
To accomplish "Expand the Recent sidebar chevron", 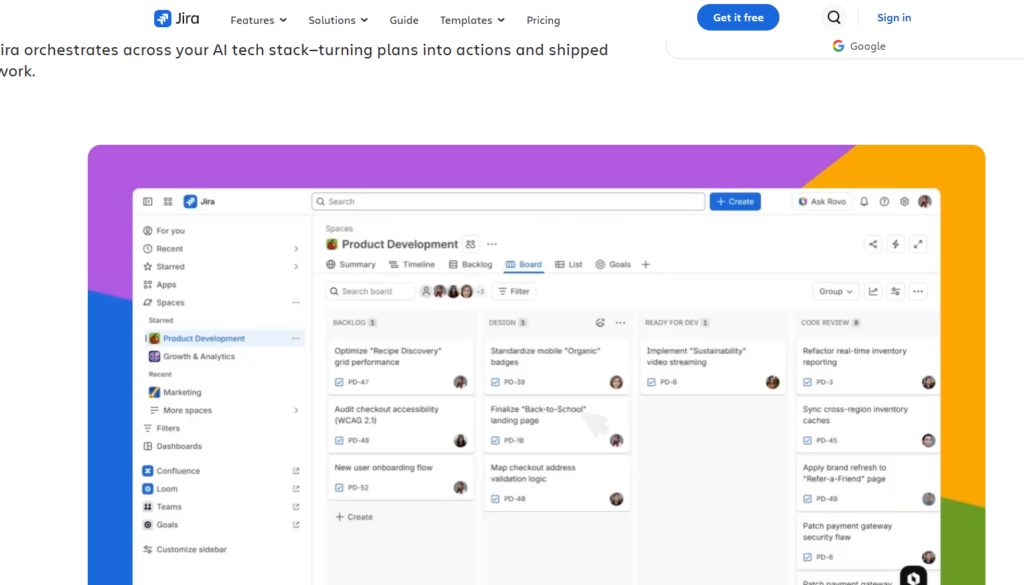I will 296,249.
